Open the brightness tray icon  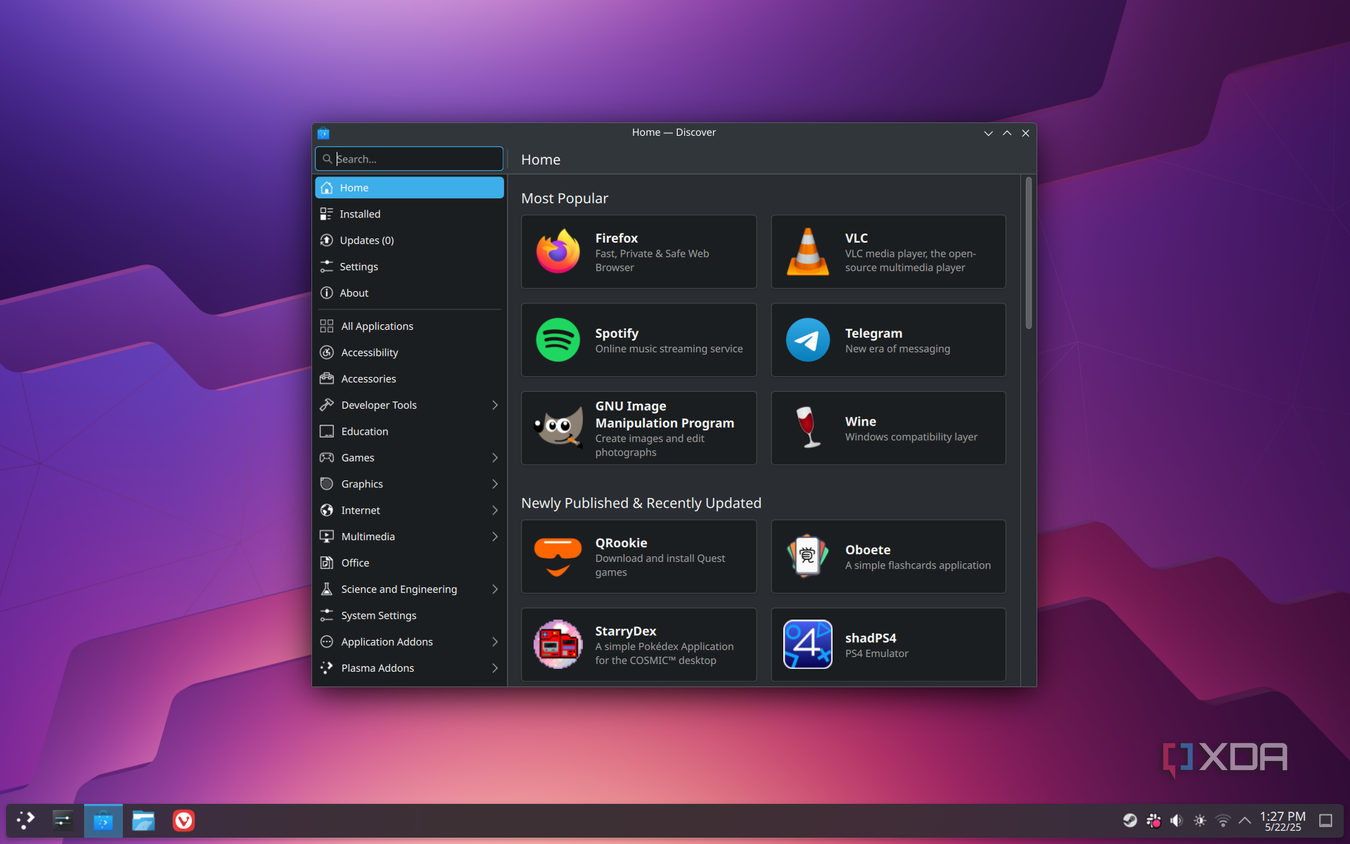tap(1199, 821)
